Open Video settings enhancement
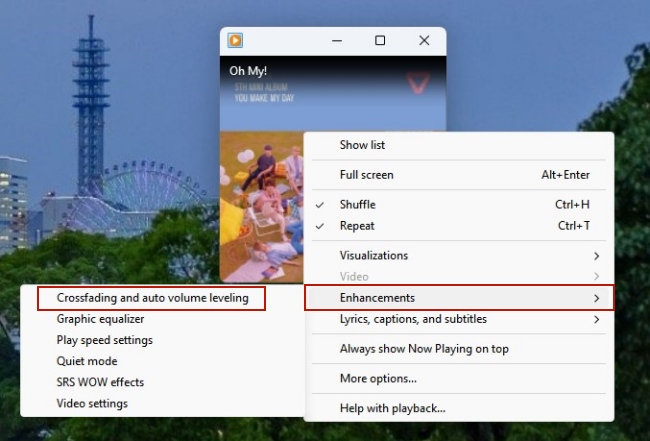 click(162, 404)
